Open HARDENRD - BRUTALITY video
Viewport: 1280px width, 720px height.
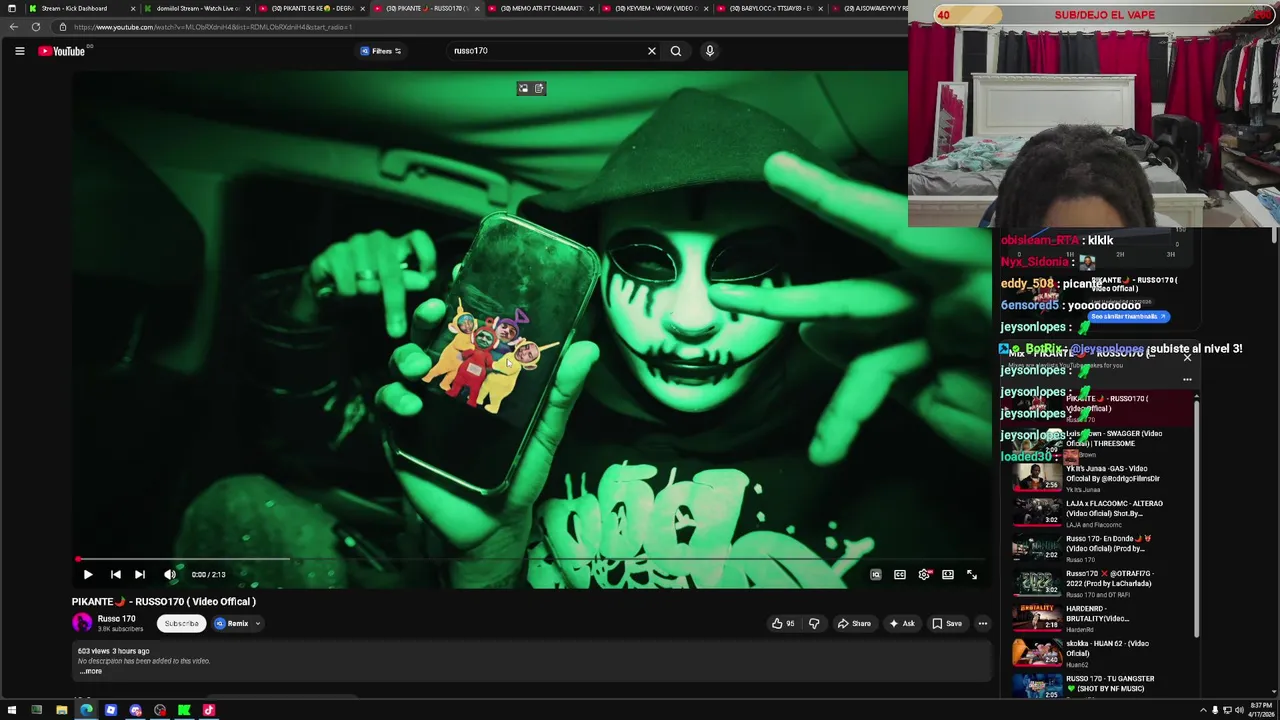pyautogui.click(x=1100, y=618)
